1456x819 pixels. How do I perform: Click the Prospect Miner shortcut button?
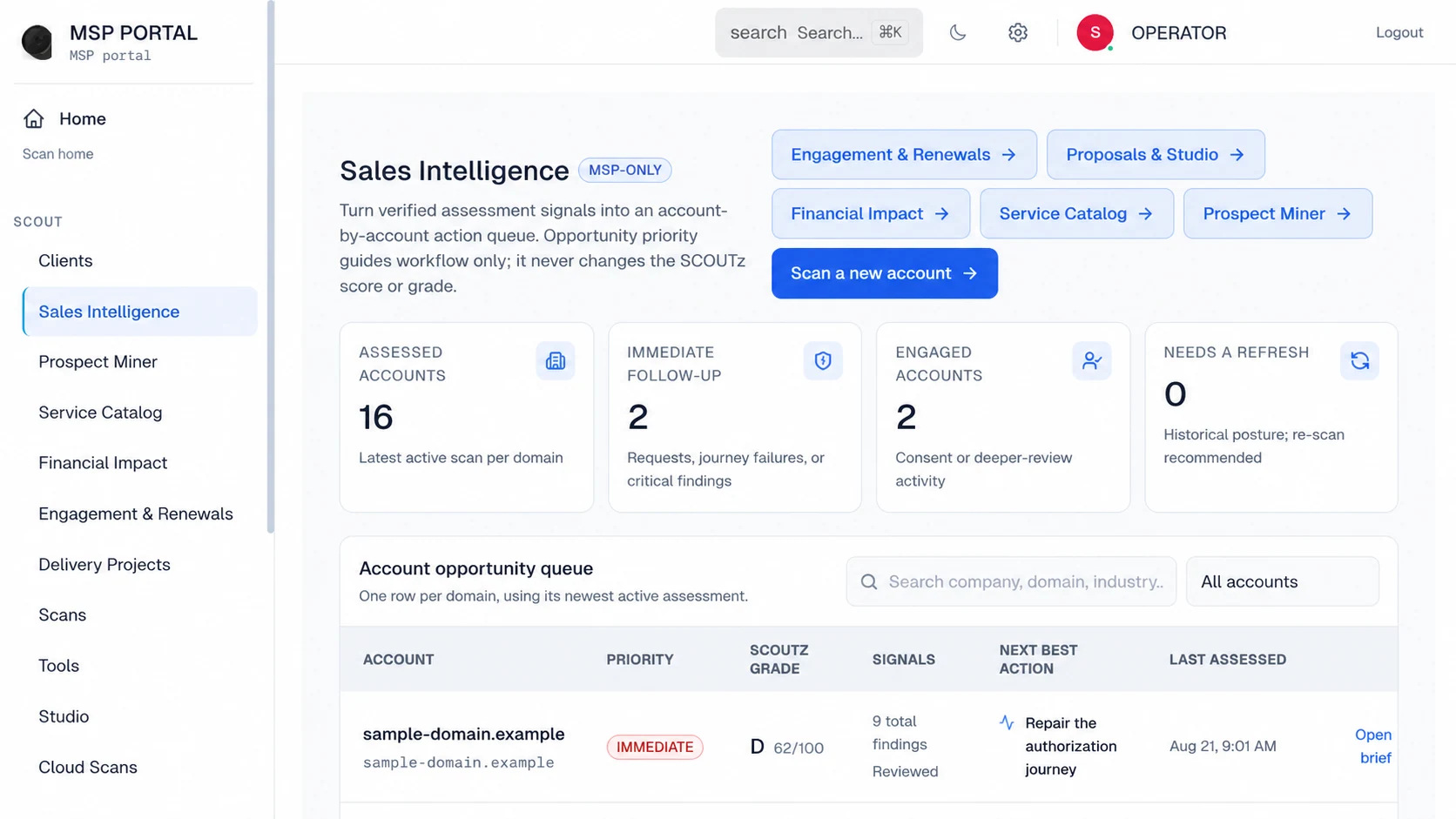[1277, 213]
